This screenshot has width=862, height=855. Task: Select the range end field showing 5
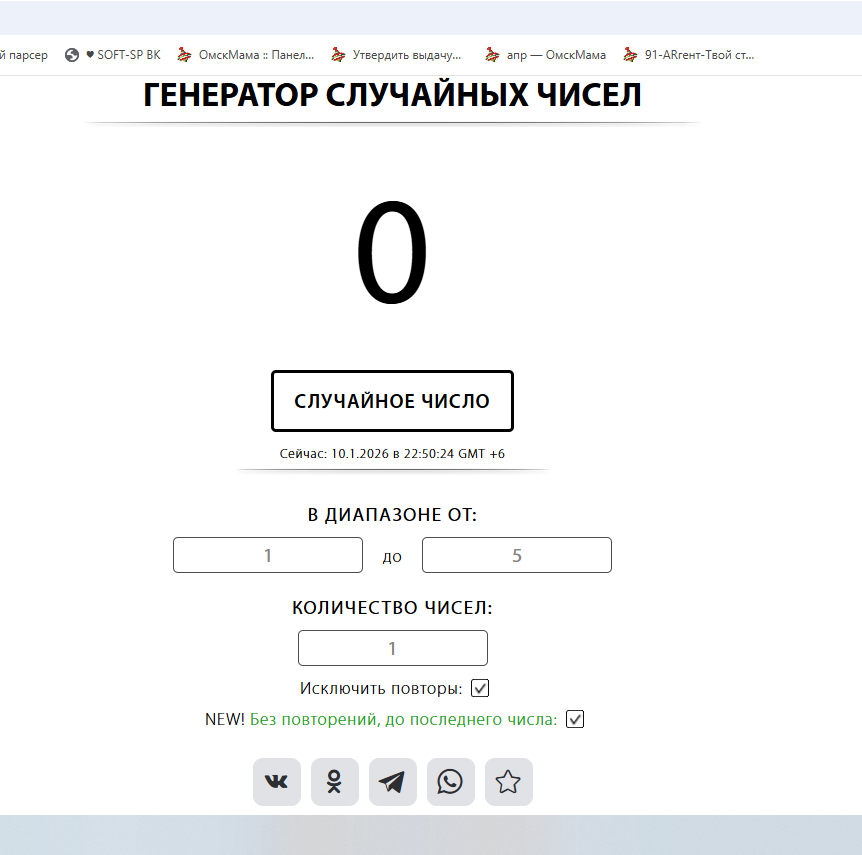pyautogui.click(x=516, y=555)
